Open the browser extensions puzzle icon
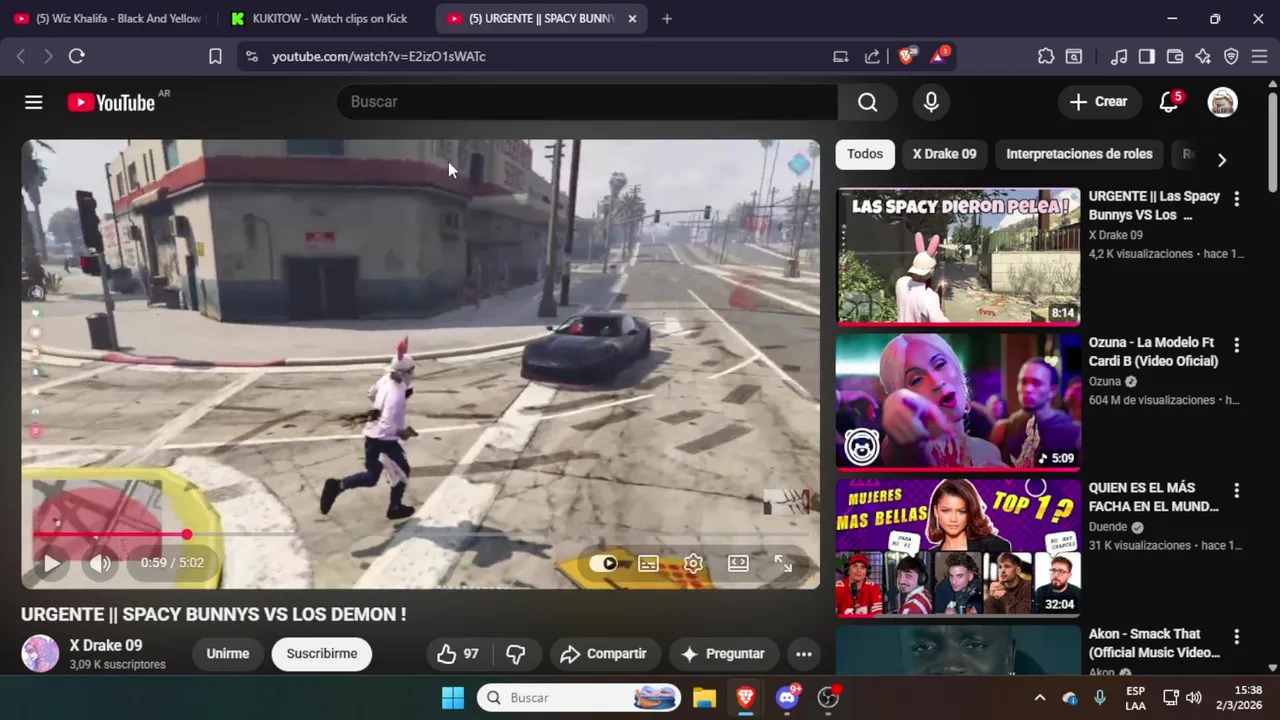The image size is (1280, 720). (x=1046, y=57)
